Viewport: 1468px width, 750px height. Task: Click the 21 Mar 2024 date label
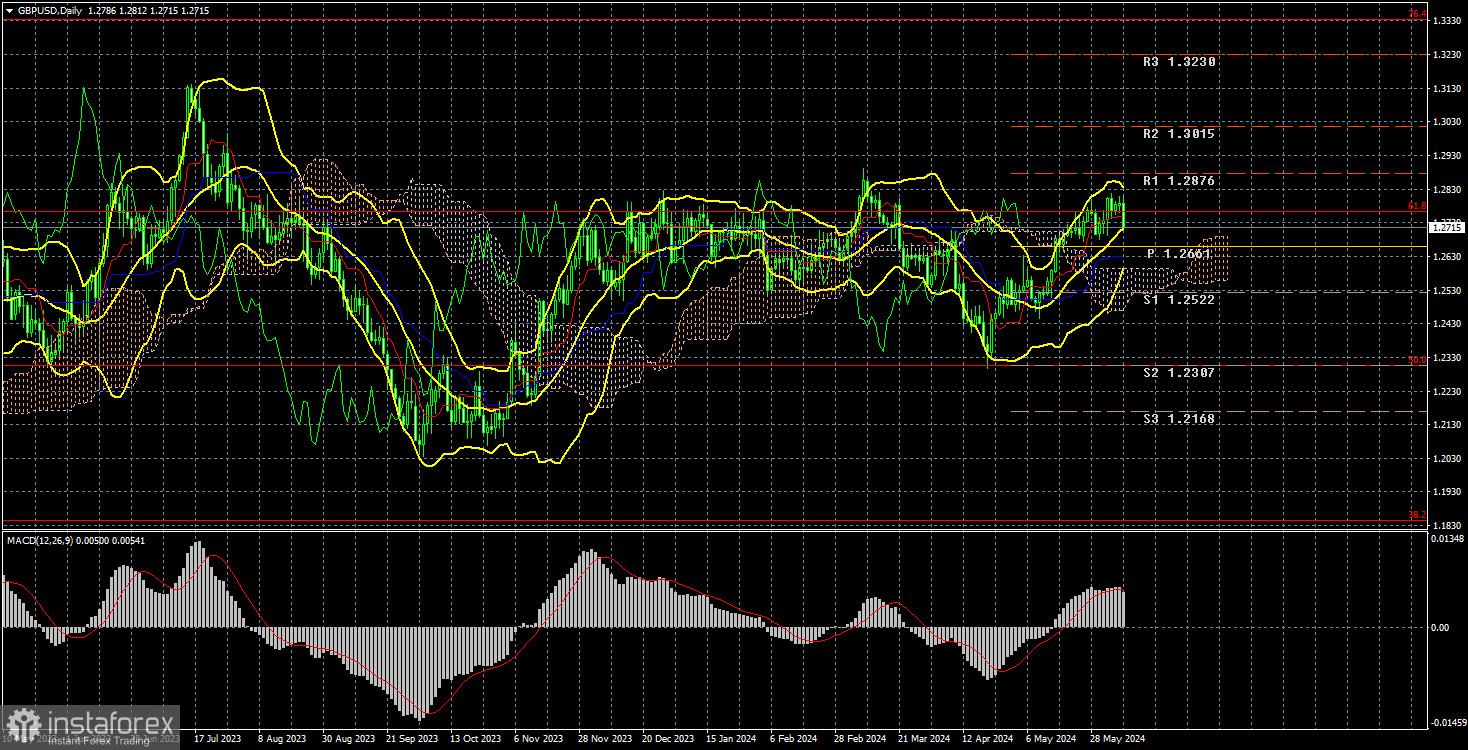pyautogui.click(x=923, y=739)
